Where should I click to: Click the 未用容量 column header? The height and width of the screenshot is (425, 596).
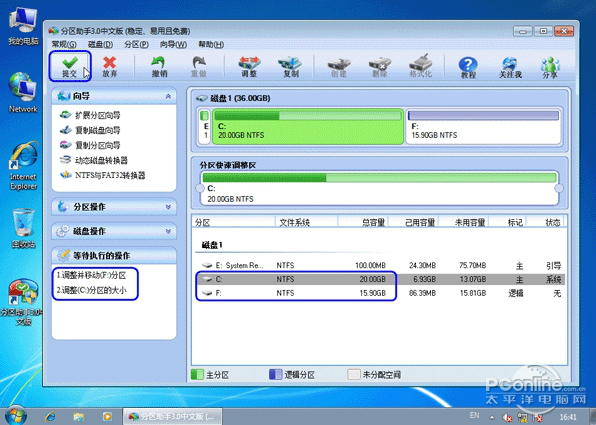coord(464,222)
